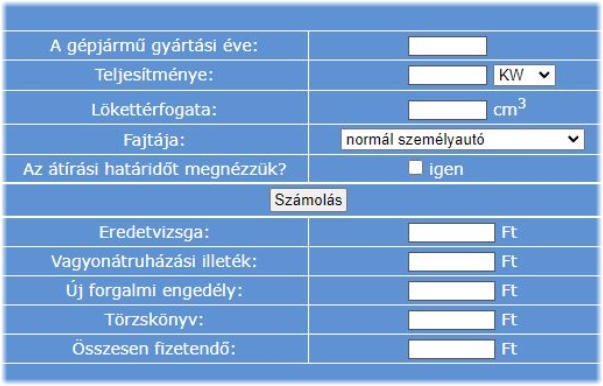This screenshot has width=603, height=386.
Task: Open the Fajtája vehicle type dropdown
Action: point(462,139)
